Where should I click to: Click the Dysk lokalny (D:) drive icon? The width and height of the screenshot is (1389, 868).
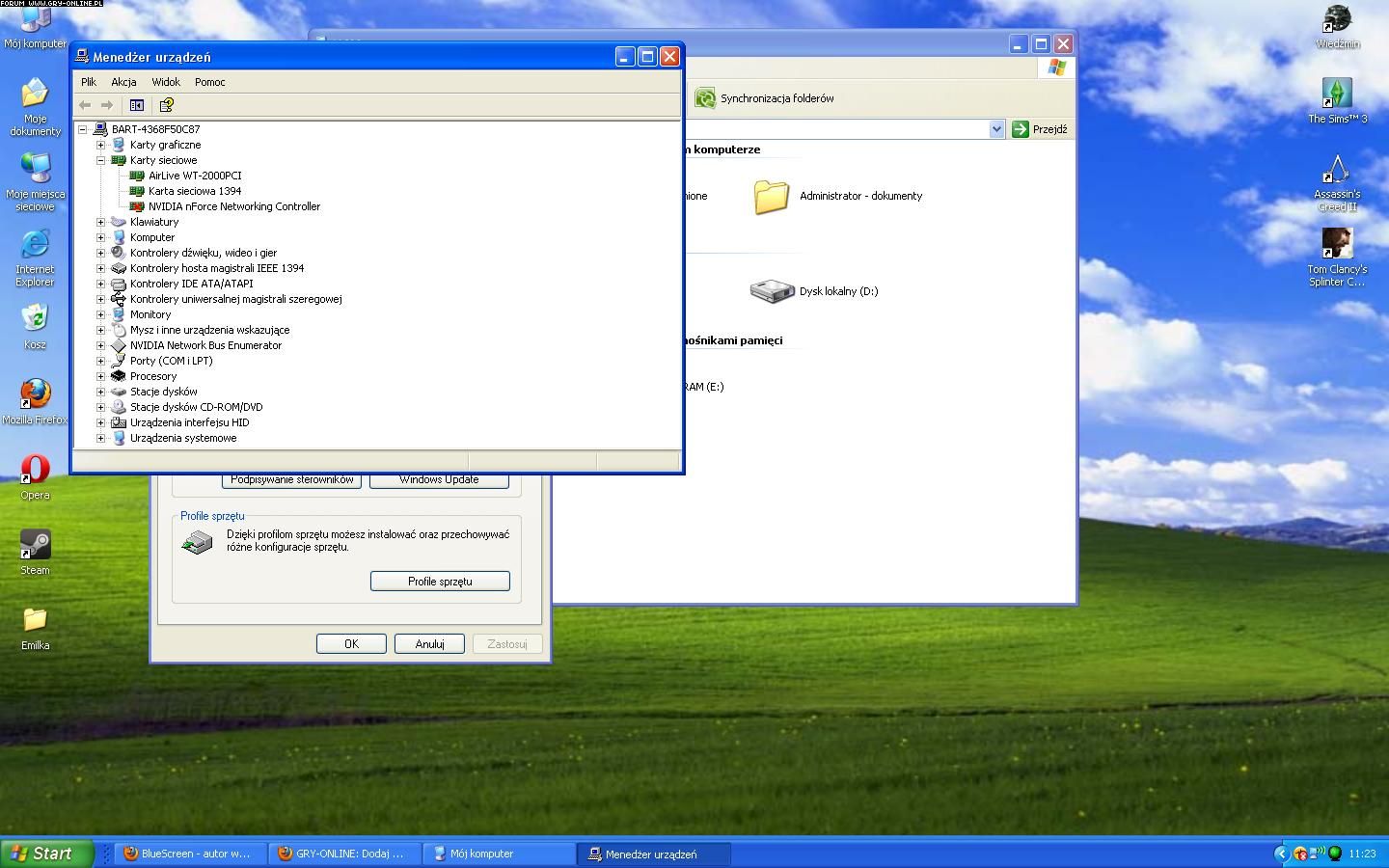click(x=772, y=291)
